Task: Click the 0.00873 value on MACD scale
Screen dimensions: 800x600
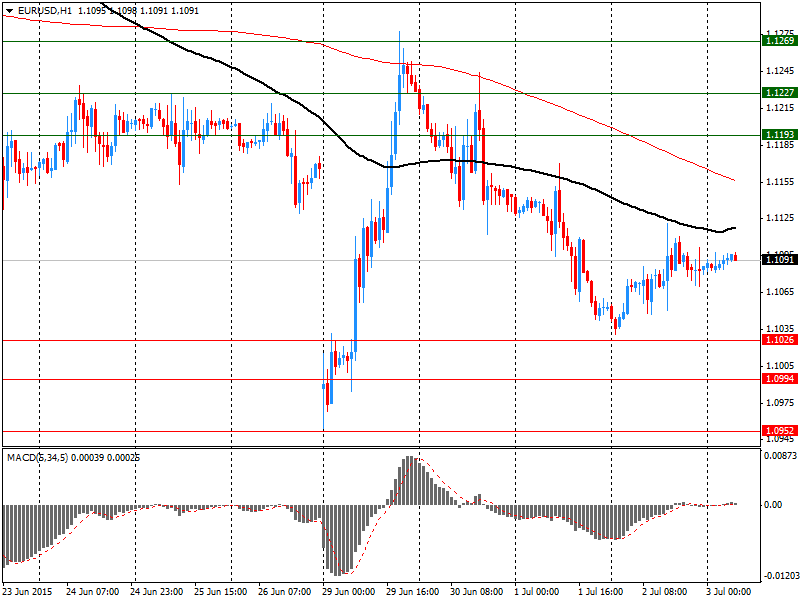Action: click(780, 456)
